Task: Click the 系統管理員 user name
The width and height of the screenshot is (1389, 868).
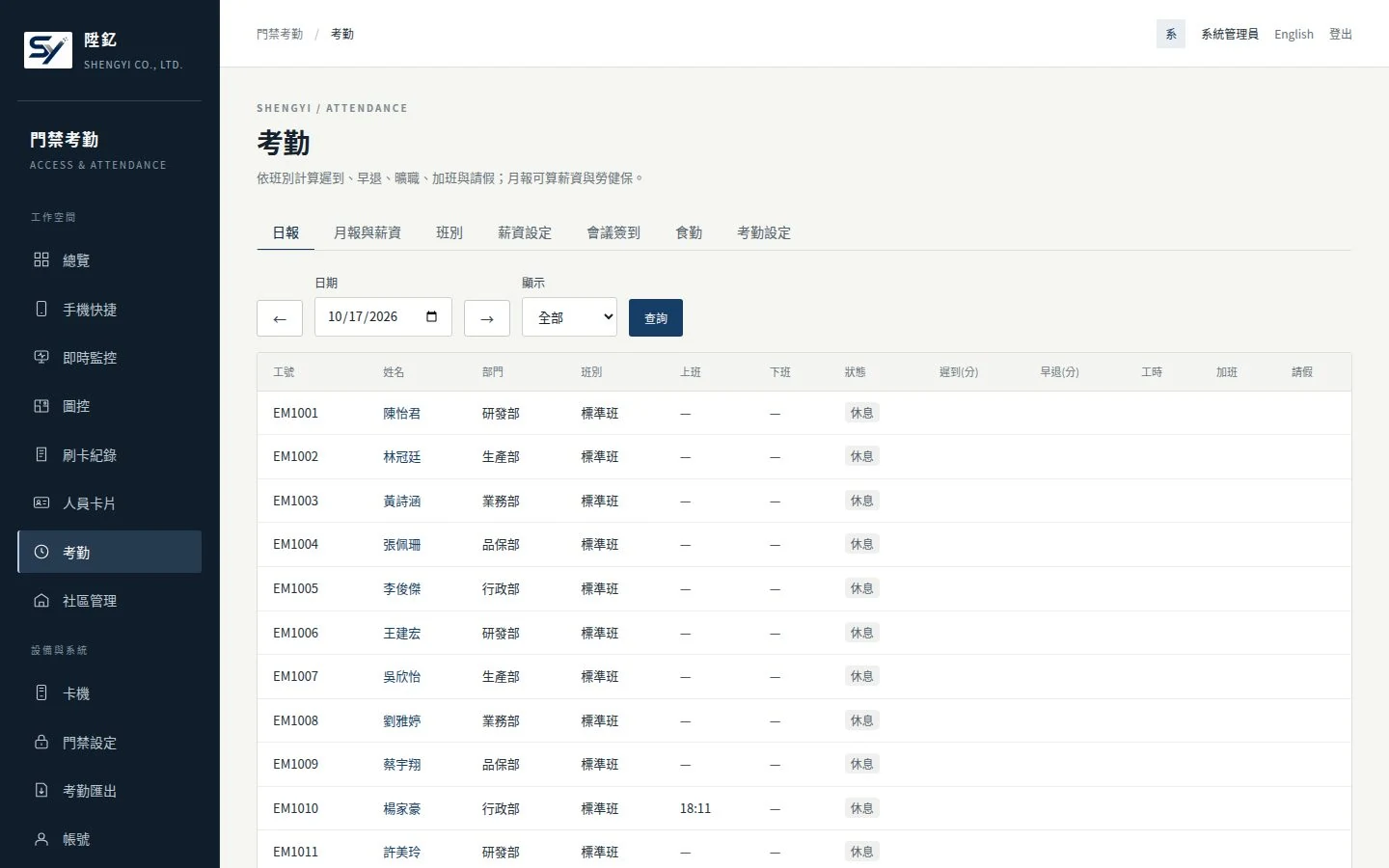Action: coord(1230,34)
